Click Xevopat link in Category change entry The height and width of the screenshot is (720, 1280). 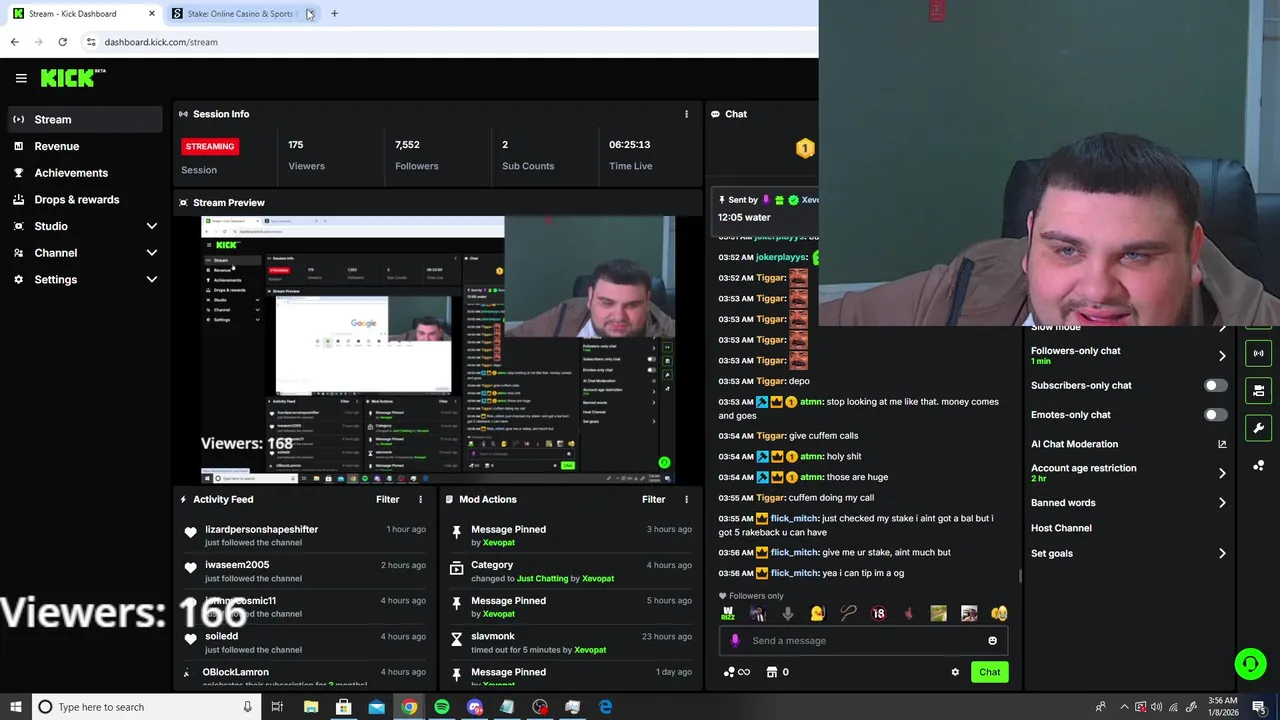pos(598,579)
